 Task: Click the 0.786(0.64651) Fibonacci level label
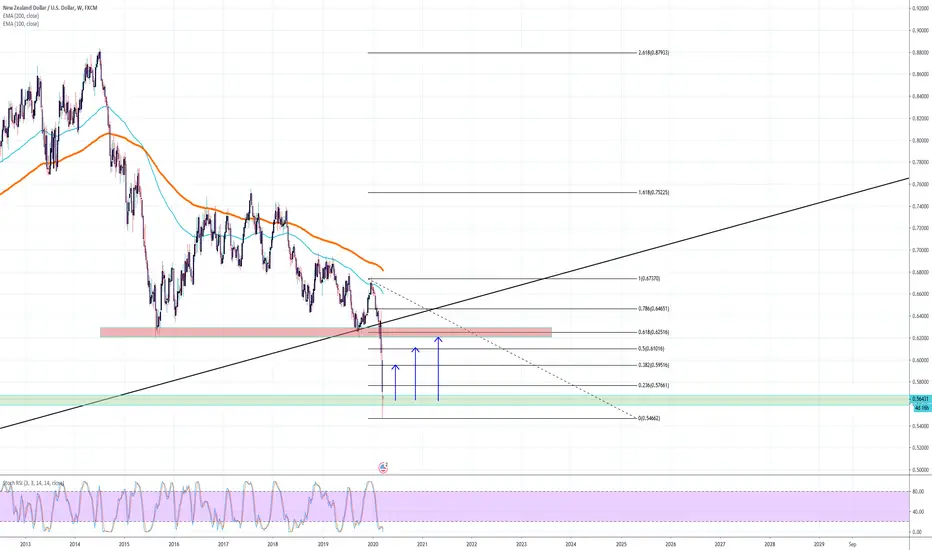654,309
